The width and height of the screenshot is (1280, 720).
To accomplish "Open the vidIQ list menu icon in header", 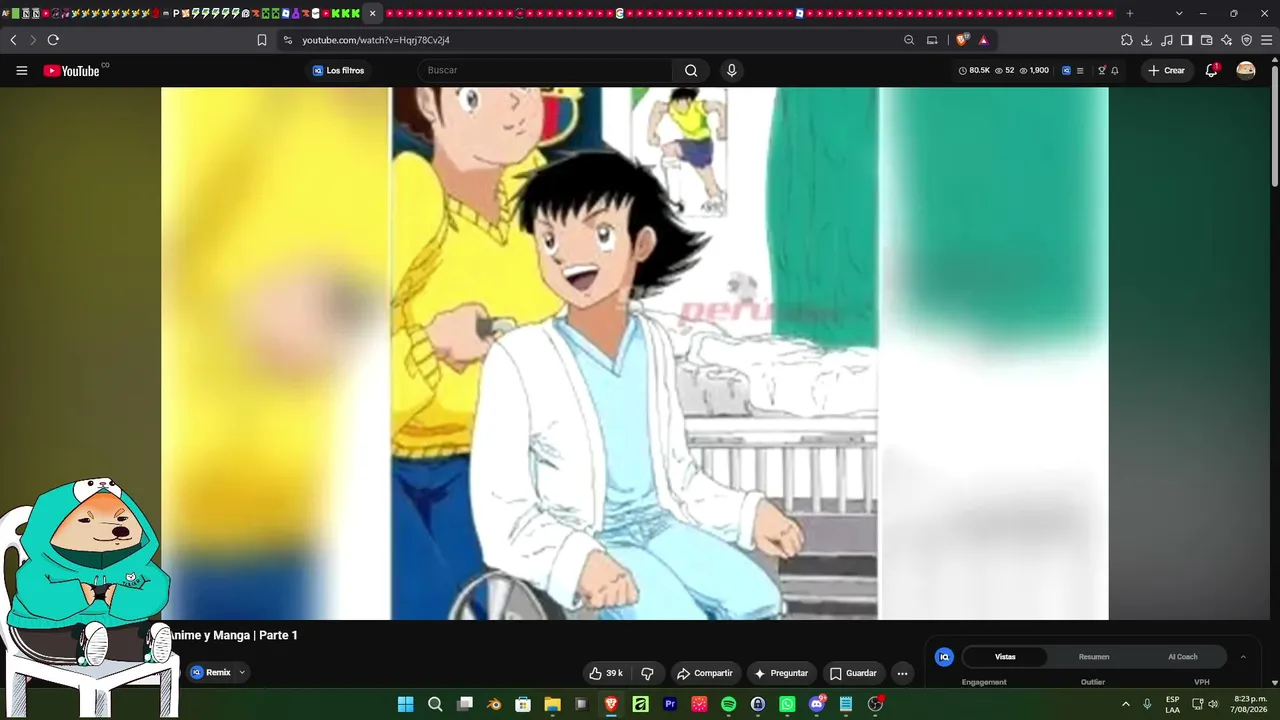I will click(1080, 71).
